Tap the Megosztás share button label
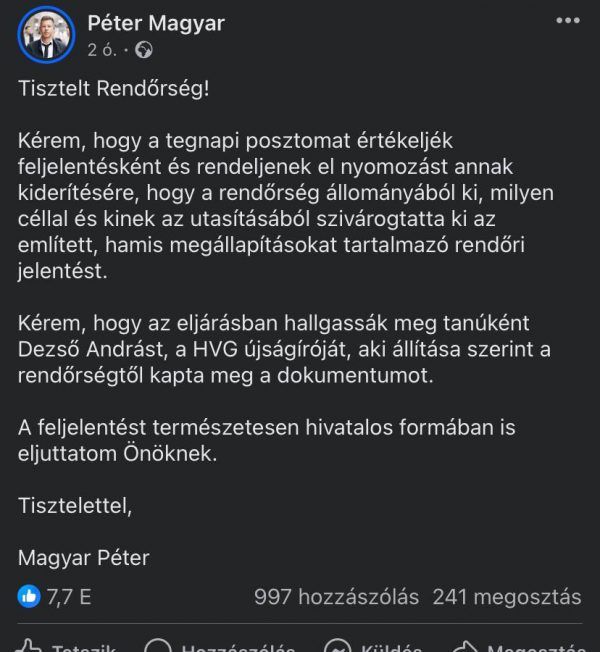 tap(536, 647)
